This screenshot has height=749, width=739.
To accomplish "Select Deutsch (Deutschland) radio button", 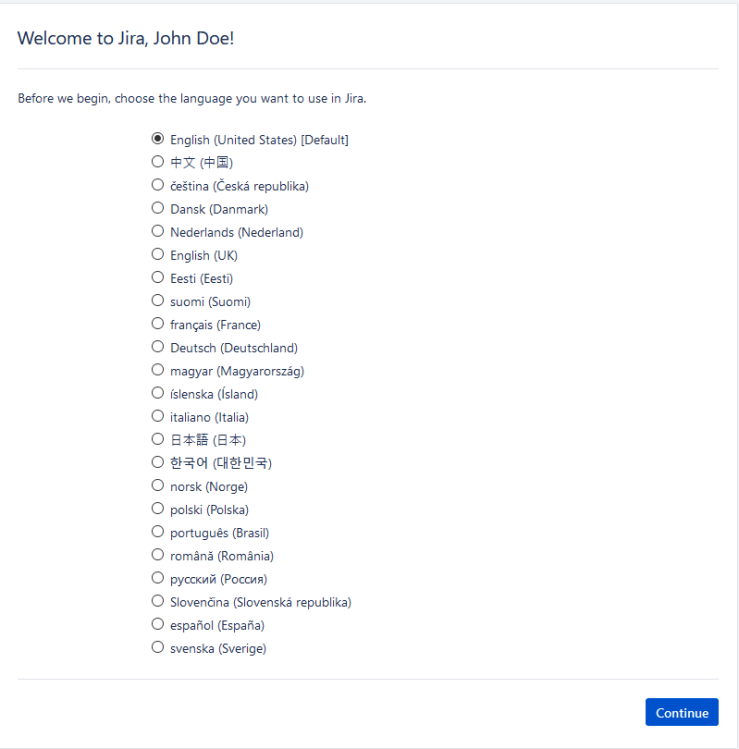I will 157,347.
